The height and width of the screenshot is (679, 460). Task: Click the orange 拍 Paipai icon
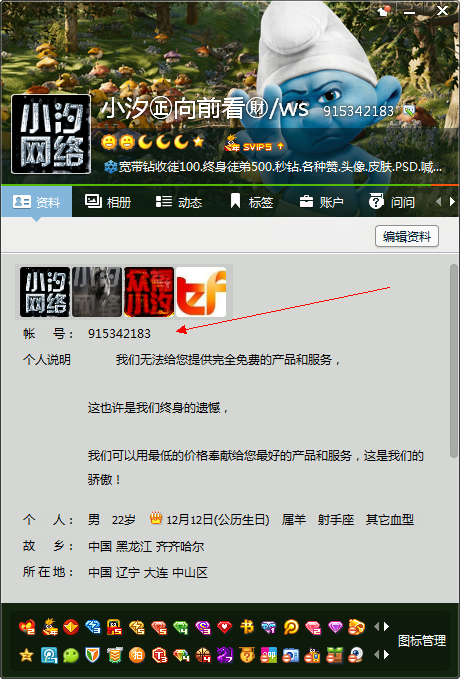pyautogui.click(x=136, y=655)
